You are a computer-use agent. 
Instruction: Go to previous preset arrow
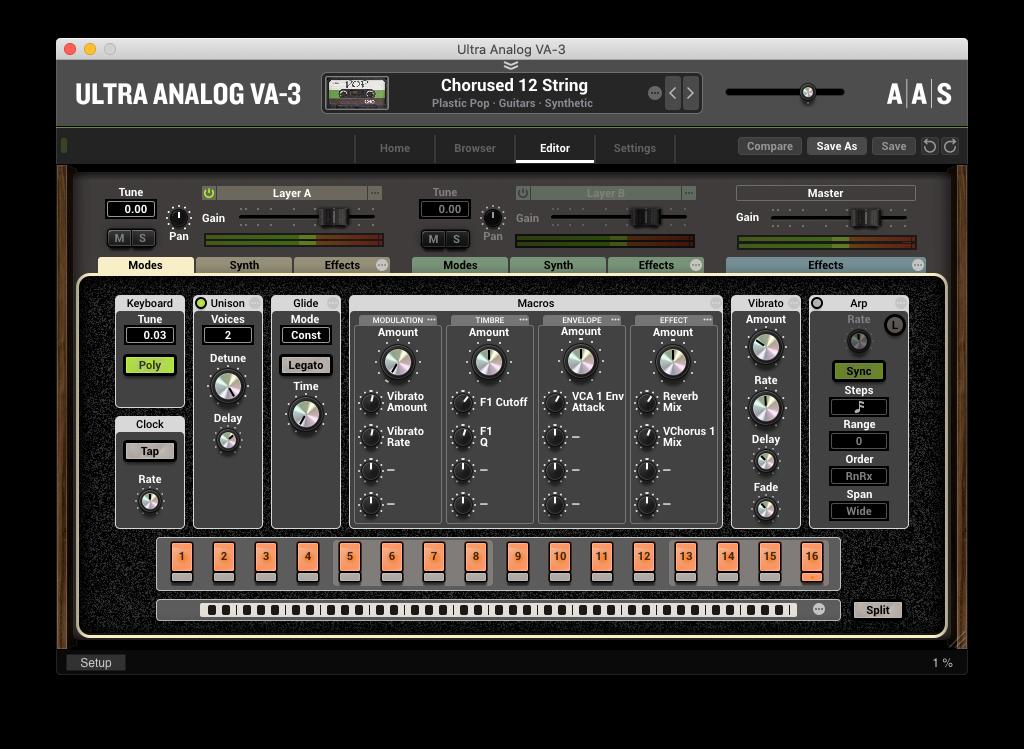673,93
